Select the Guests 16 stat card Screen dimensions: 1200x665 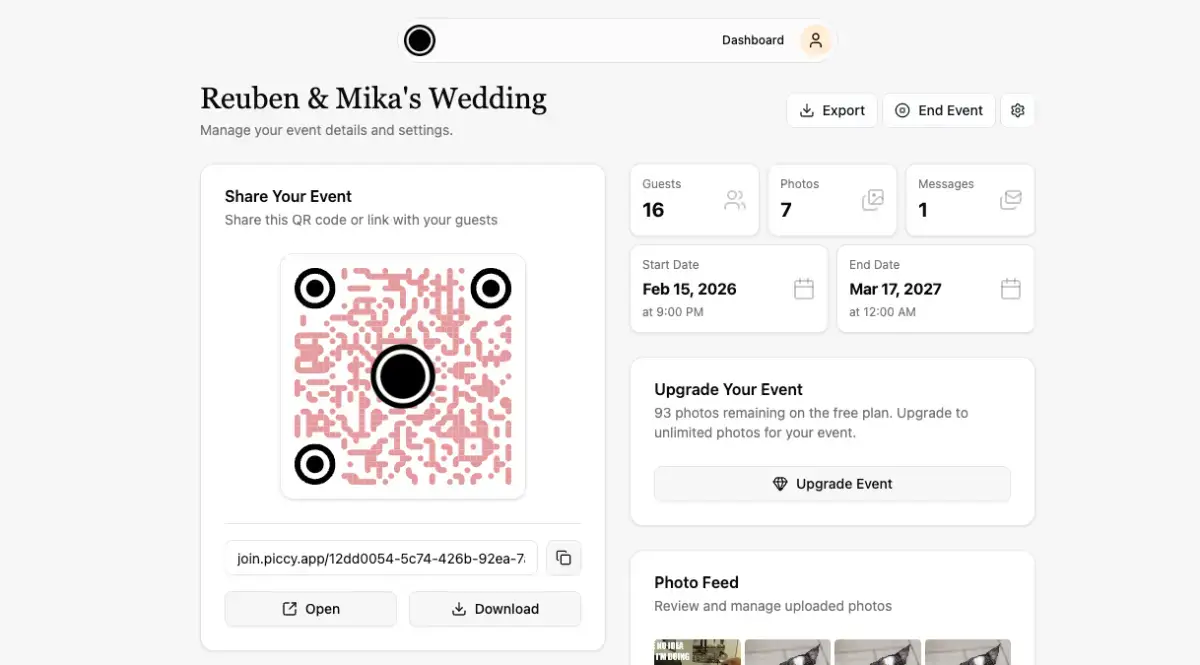coord(694,200)
